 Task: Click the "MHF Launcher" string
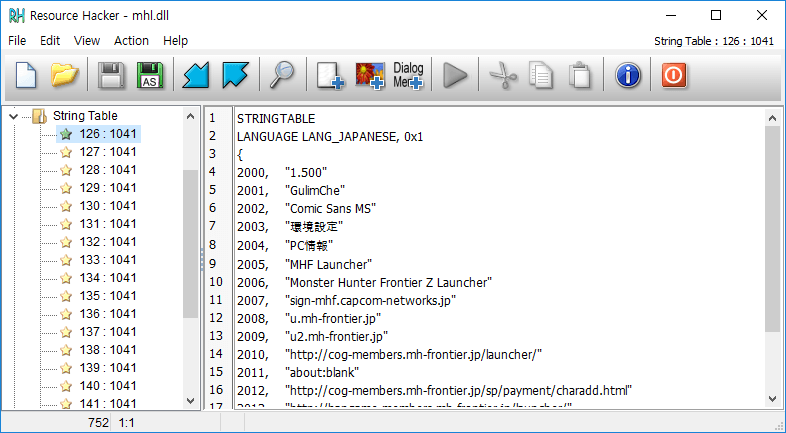point(328,265)
